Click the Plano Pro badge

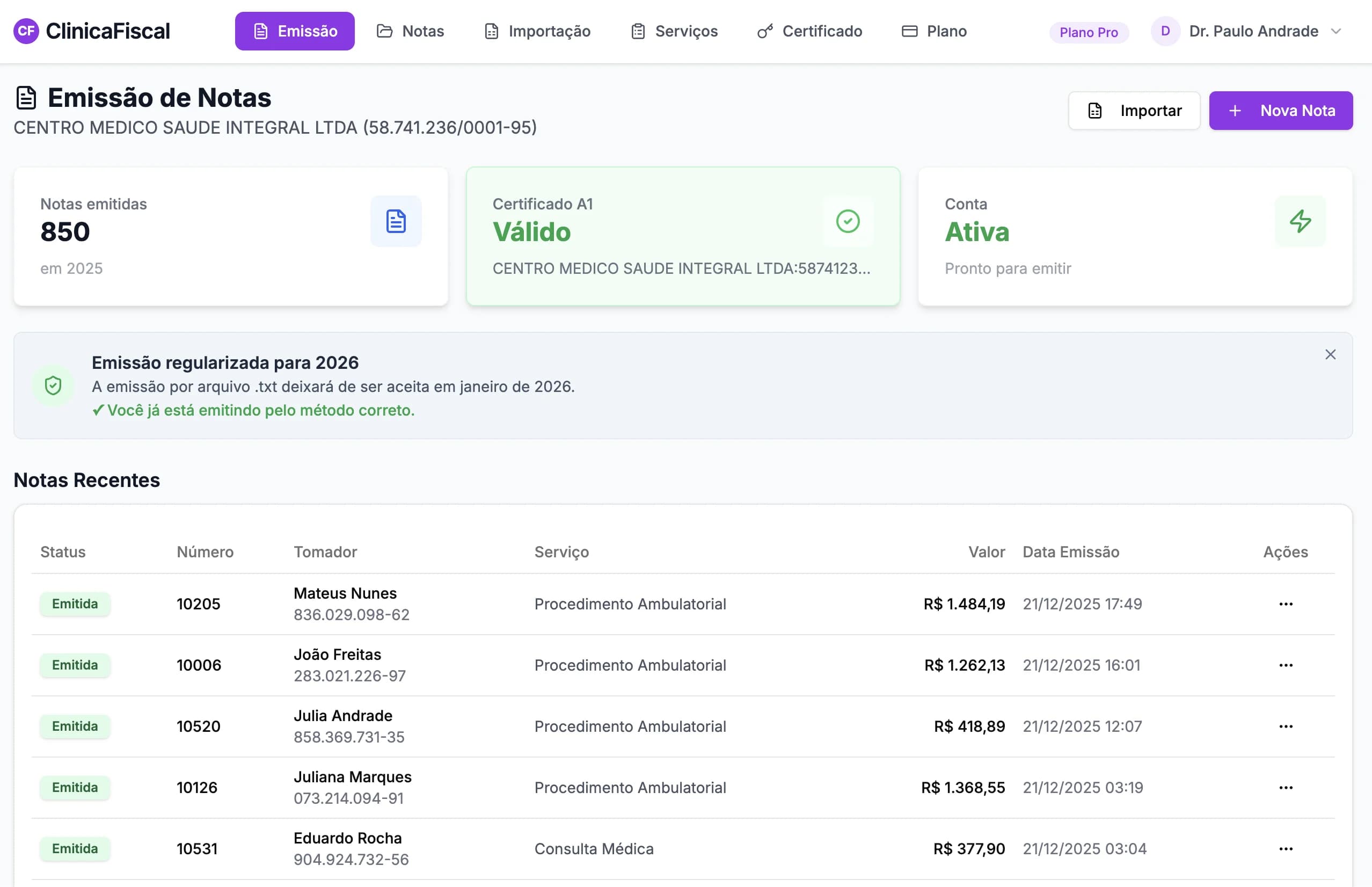(x=1088, y=32)
